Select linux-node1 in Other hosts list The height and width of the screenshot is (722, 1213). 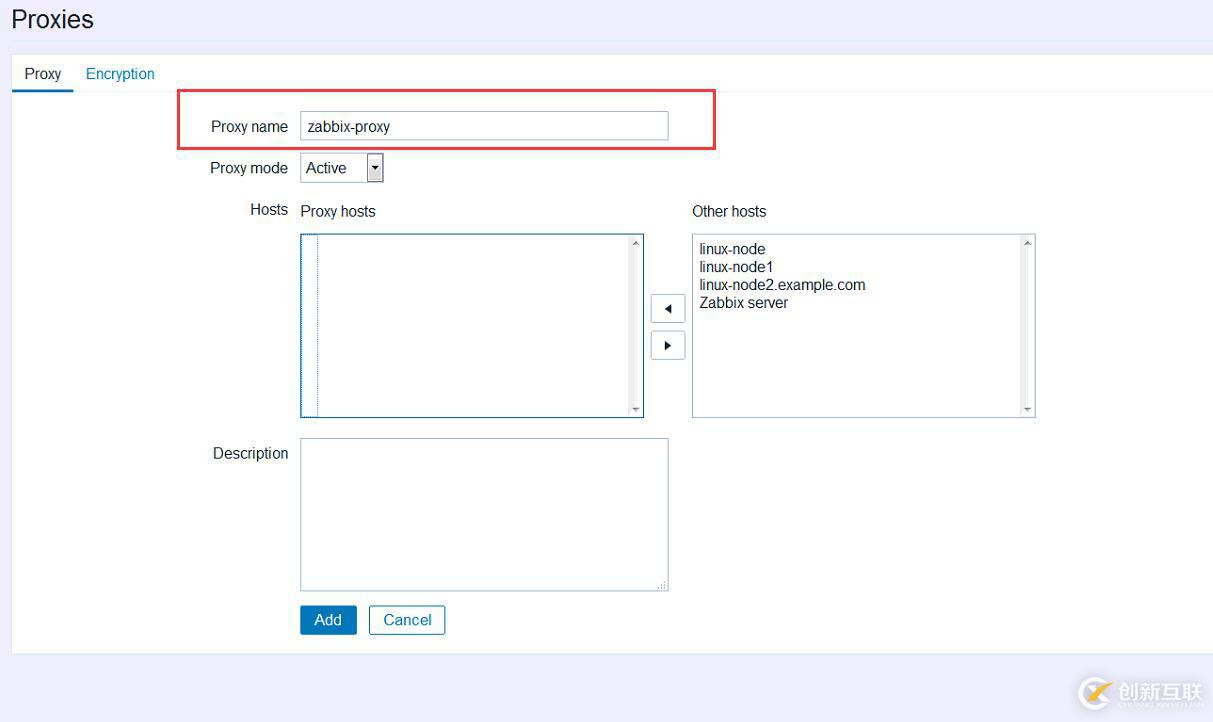tap(736, 267)
